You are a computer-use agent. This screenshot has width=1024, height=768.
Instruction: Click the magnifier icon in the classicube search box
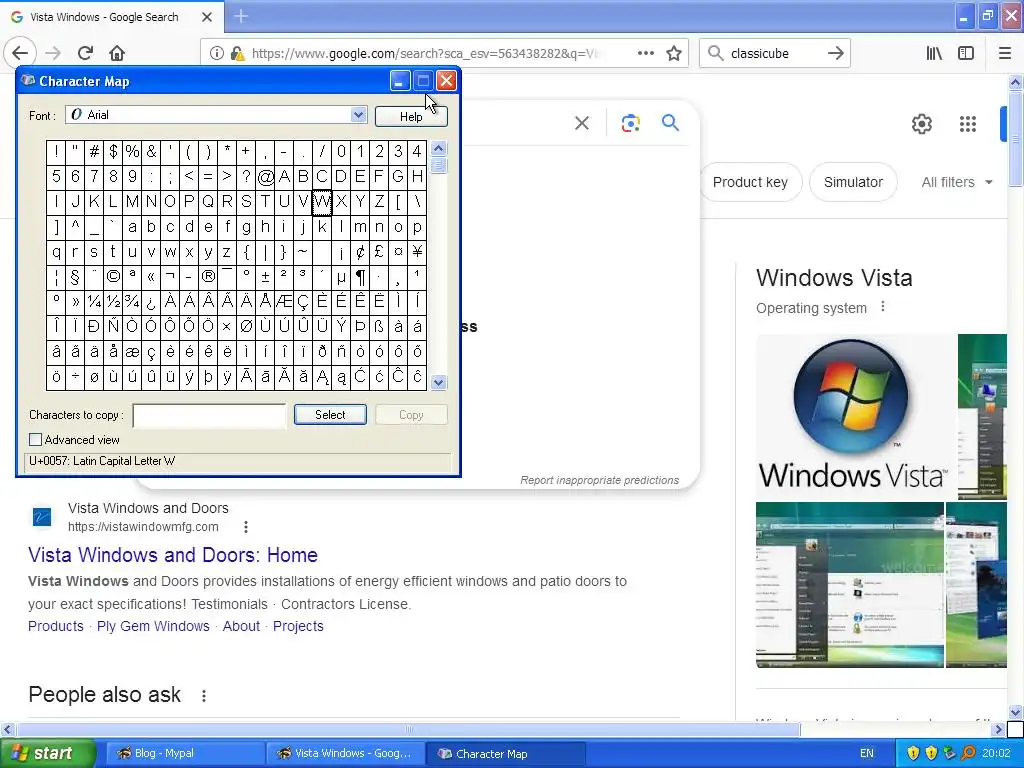tap(716, 53)
